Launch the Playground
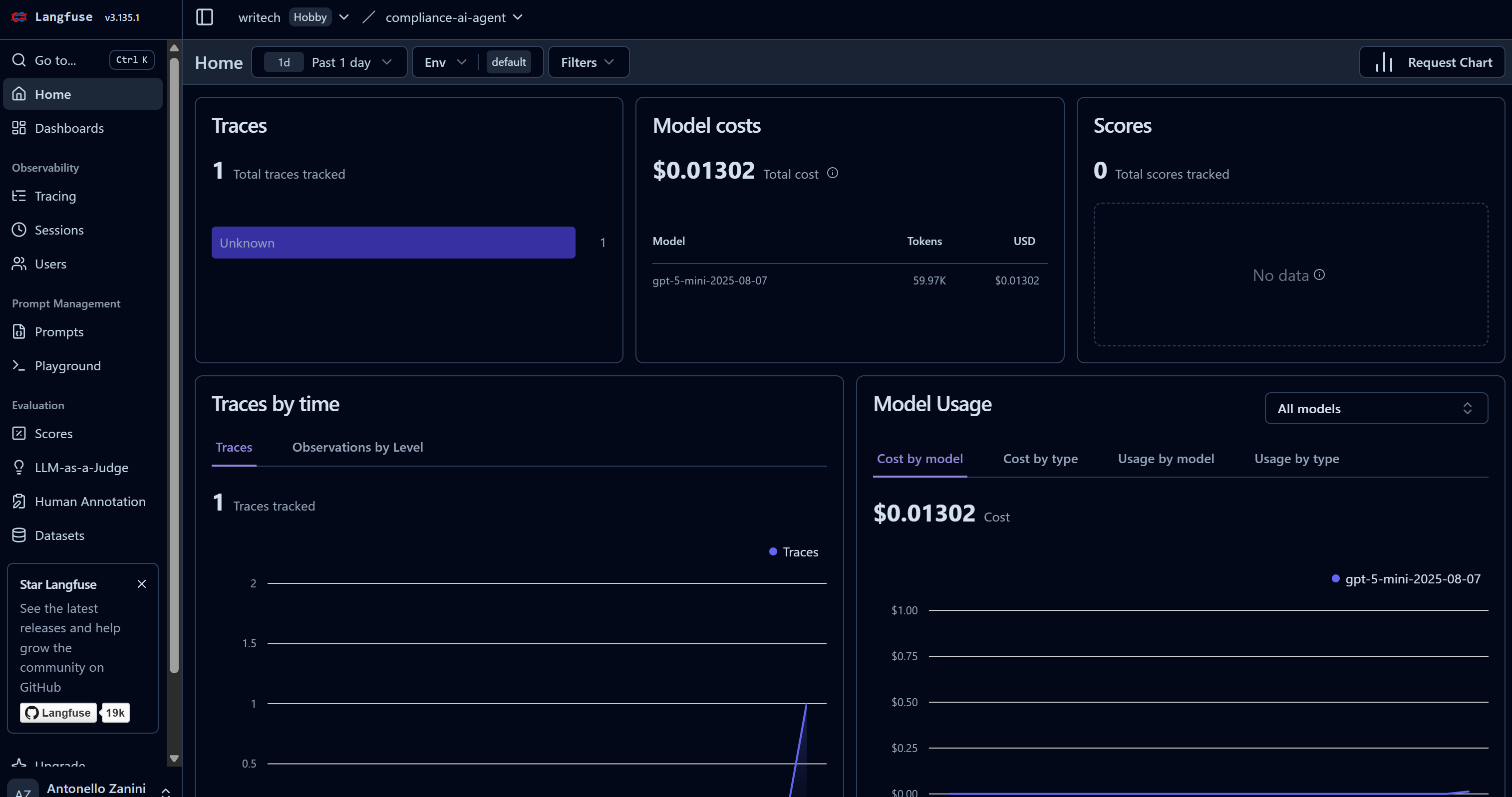Image resolution: width=1512 pixels, height=797 pixels. [x=67, y=365]
